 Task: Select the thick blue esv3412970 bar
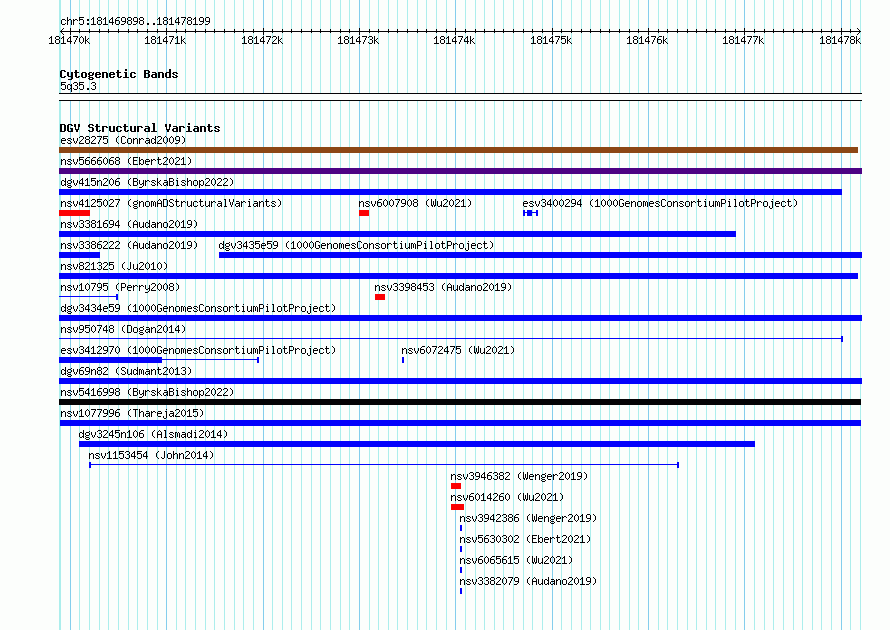111,360
